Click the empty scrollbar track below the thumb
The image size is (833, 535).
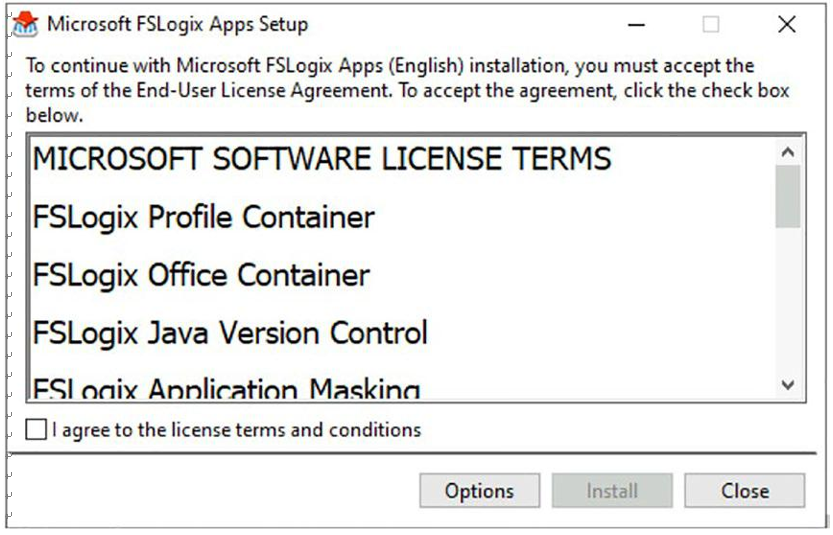pyautogui.click(x=788, y=300)
